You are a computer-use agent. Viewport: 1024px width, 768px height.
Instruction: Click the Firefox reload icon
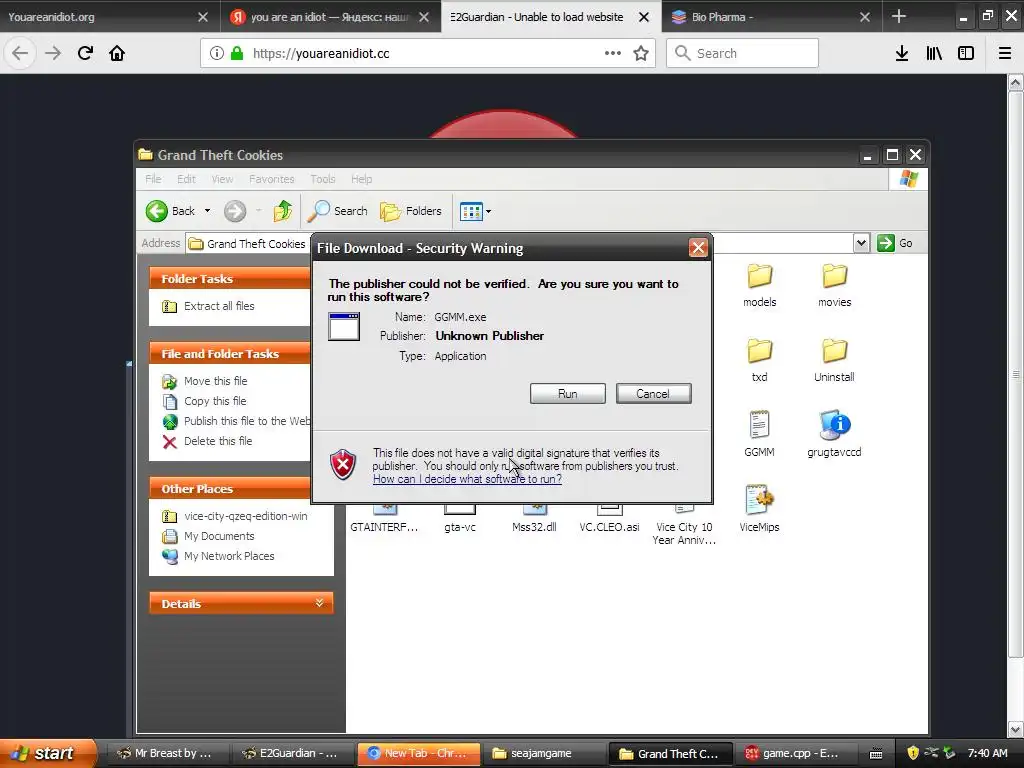(85, 53)
